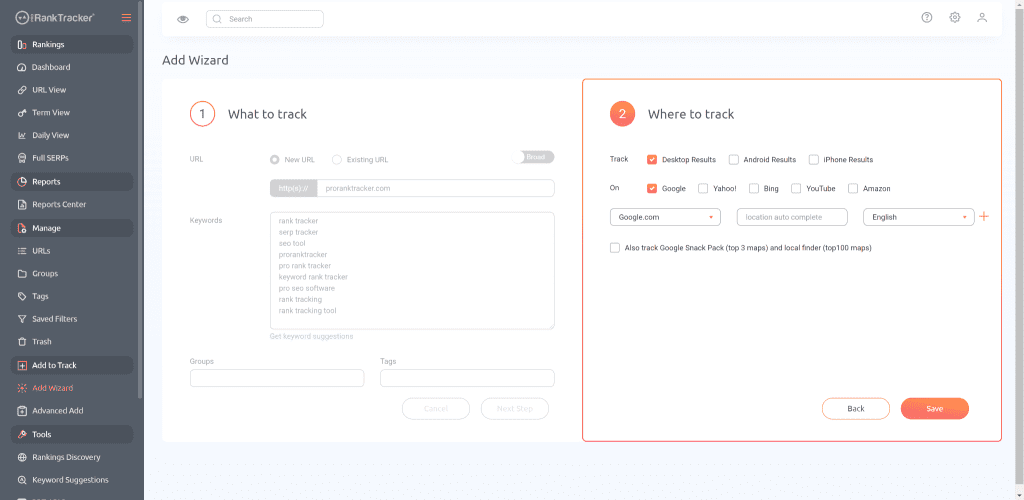Click the Back button
1024x500 pixels.
[x=856, y=409]
